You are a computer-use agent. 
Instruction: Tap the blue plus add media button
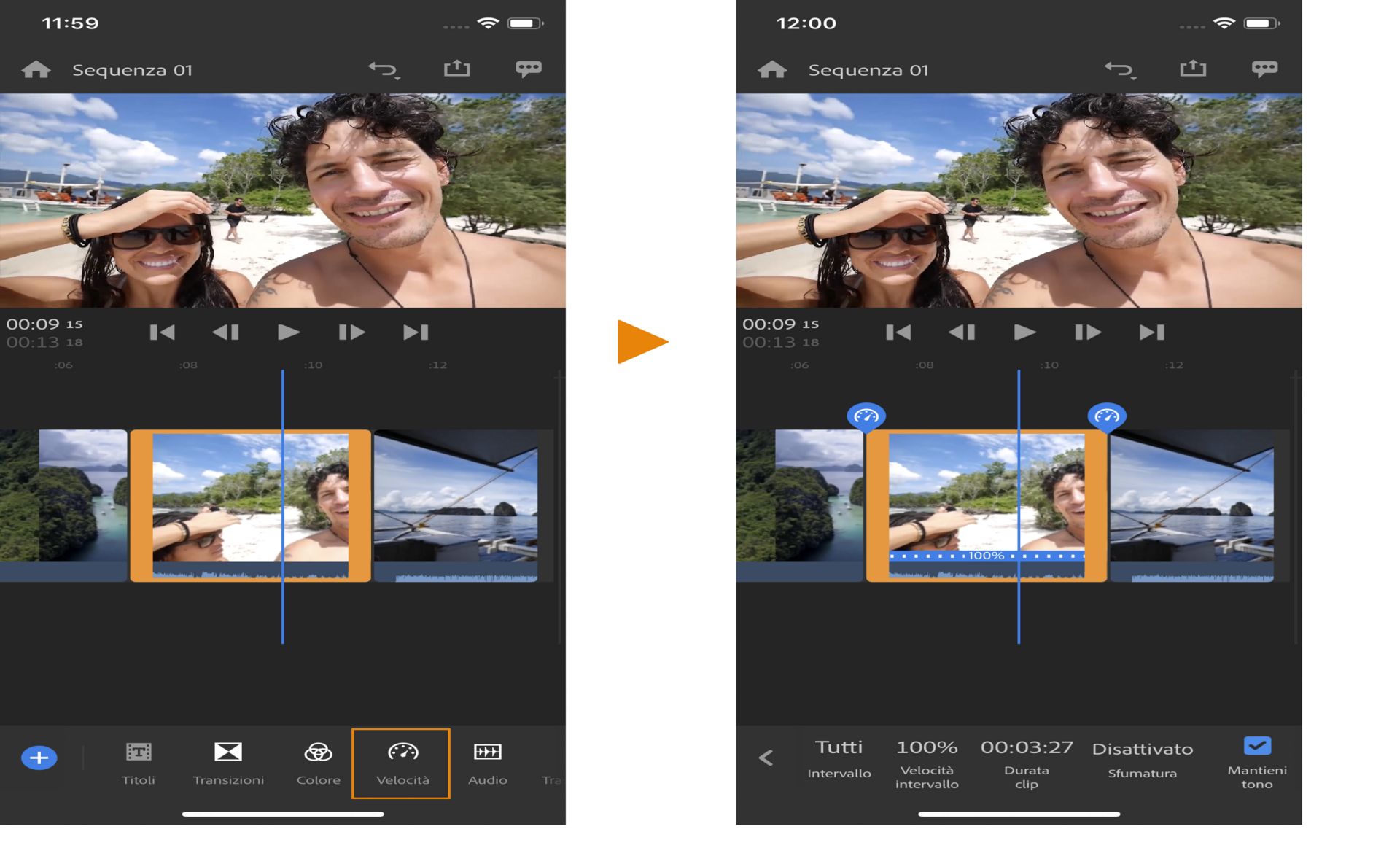point(39,758)
